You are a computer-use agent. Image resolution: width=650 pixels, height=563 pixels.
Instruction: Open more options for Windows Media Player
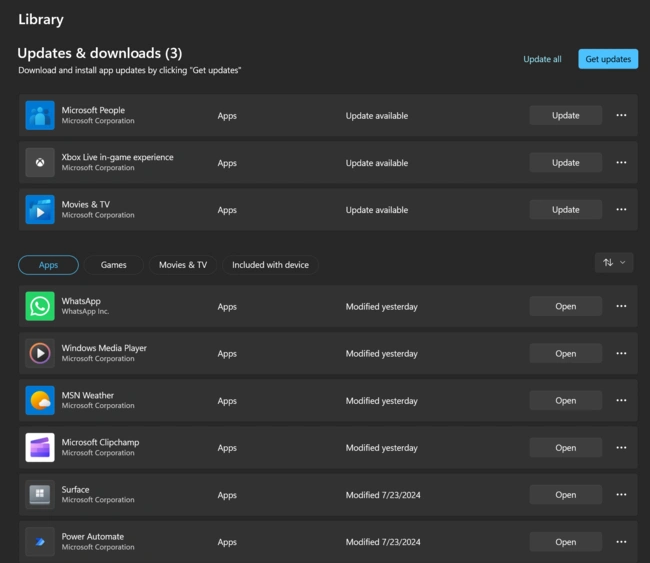[x=621, y=353]
